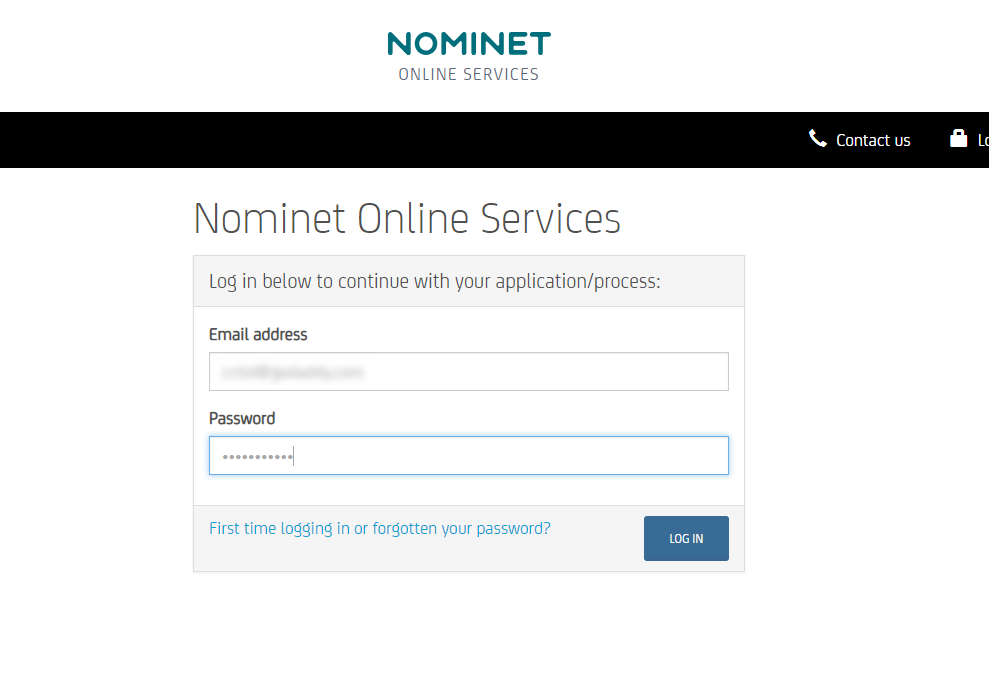This screenshot has height=688, width=989.
Task: Click the Nominet Online Services heading
Action: [407, 219]
